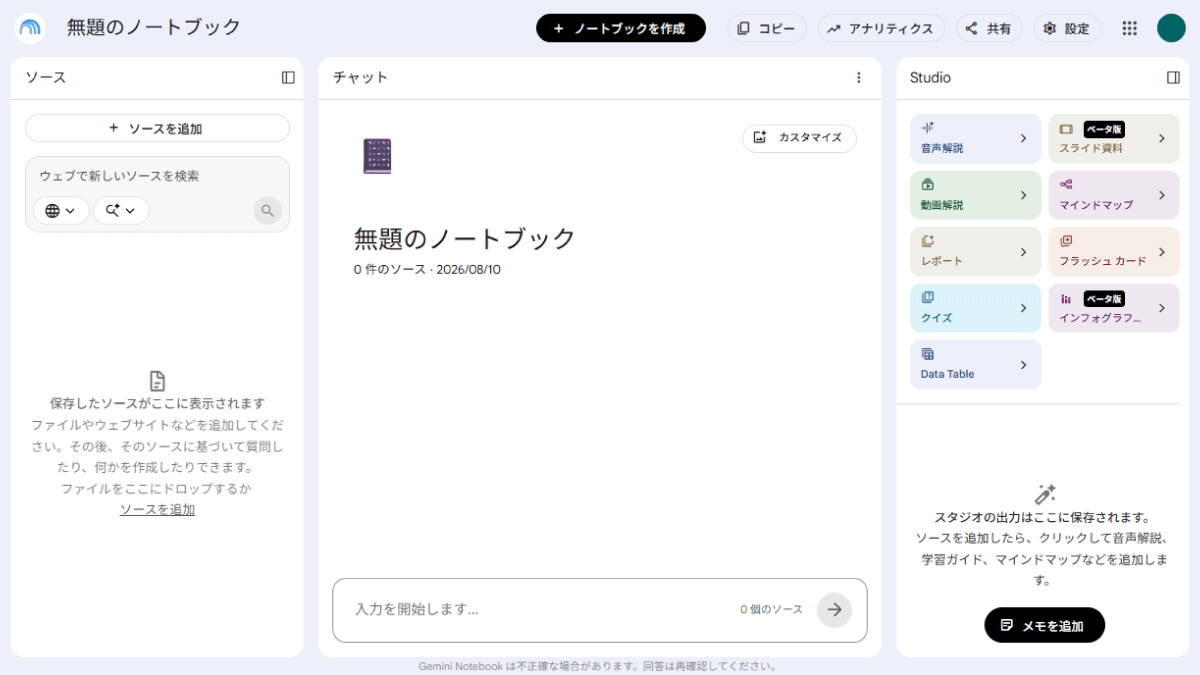The image size is (1200, 675).
Task: Open the account avatar menu
Action: point(1171,28)
